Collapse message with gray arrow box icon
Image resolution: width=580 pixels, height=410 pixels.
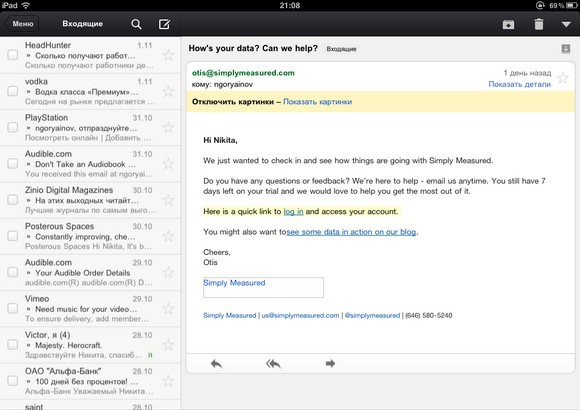pyautogui.click(x=566, y=48)
